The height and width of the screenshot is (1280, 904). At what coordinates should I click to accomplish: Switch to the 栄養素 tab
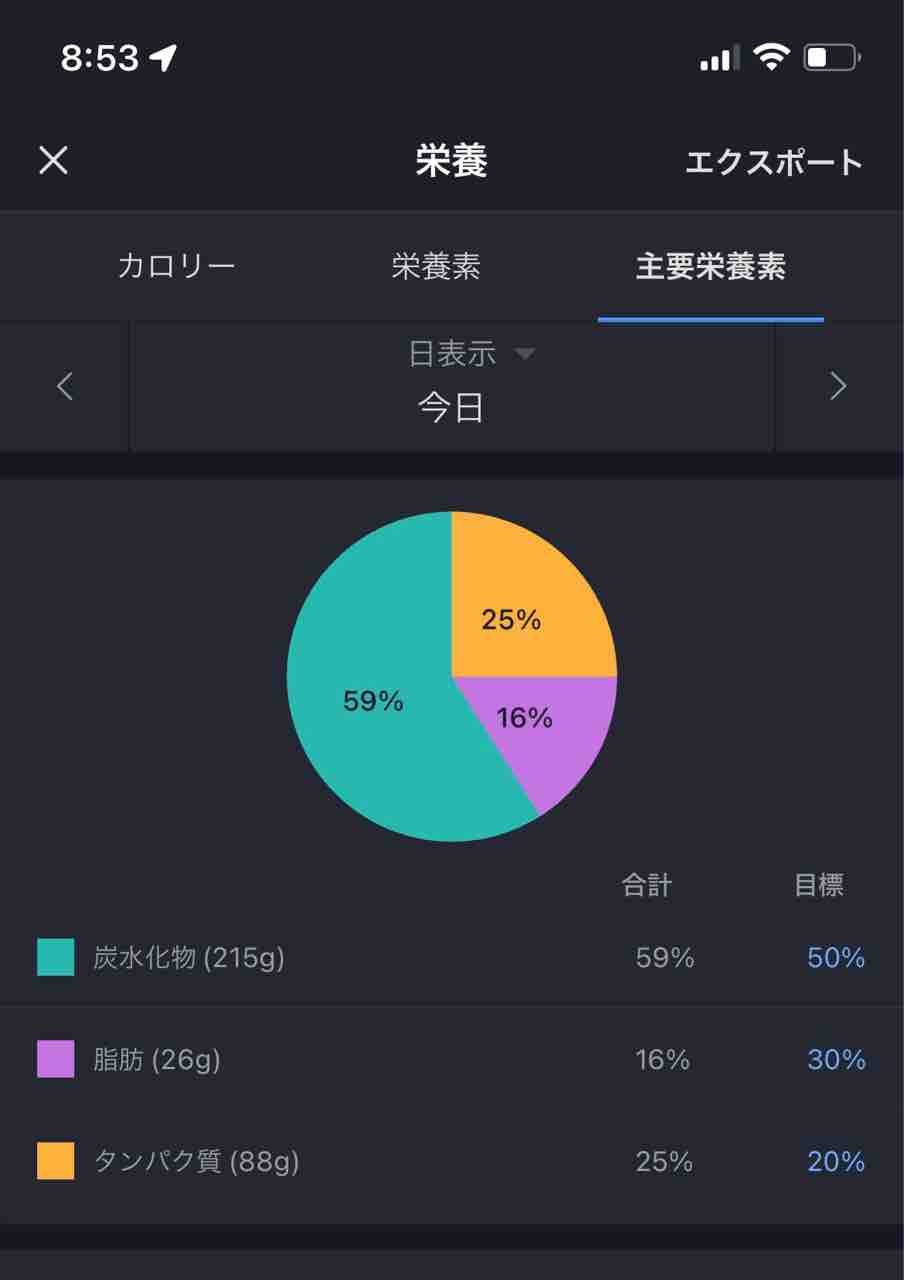(436, 266)
